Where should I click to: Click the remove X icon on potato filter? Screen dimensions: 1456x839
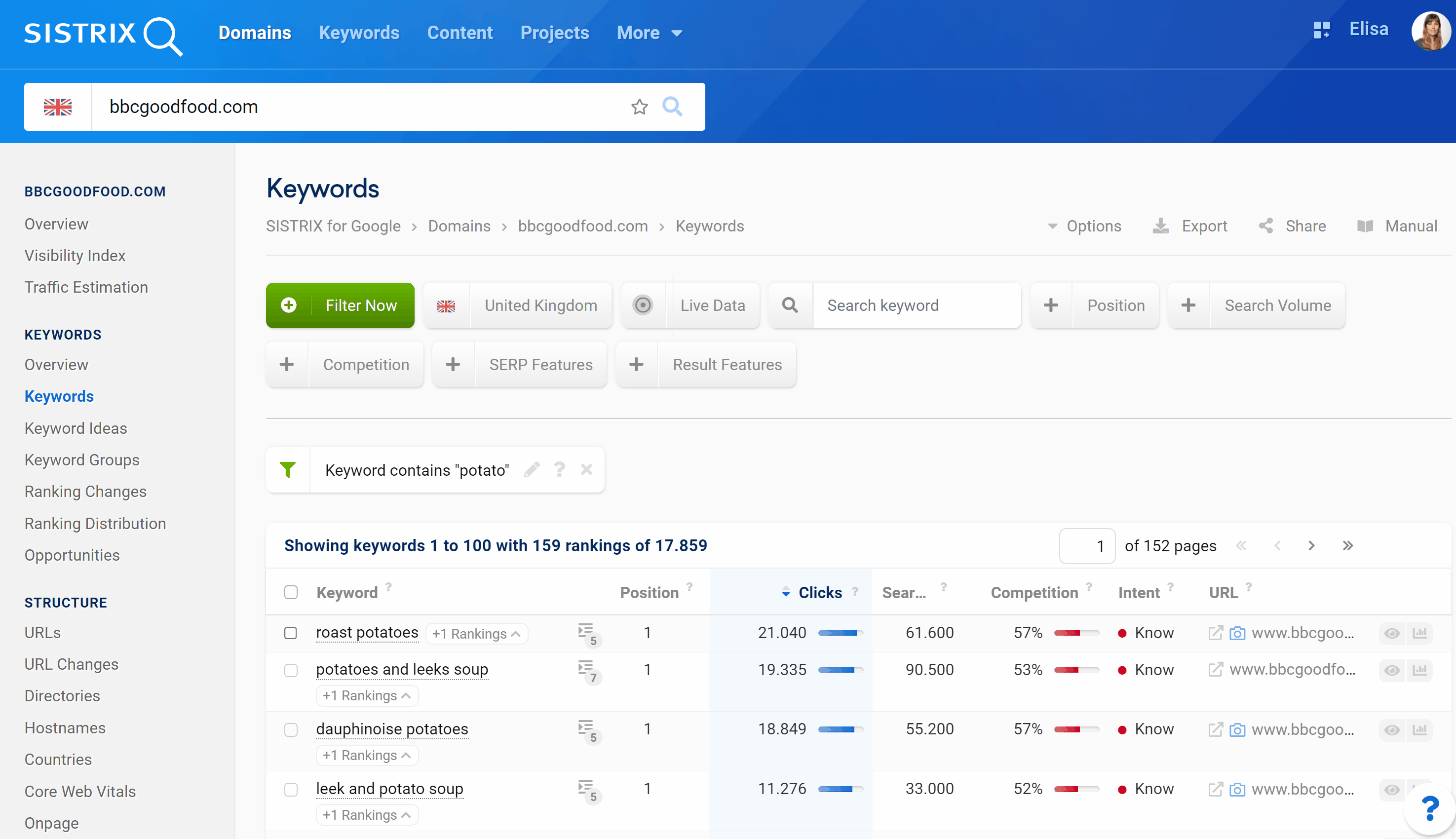pos(586,470)
